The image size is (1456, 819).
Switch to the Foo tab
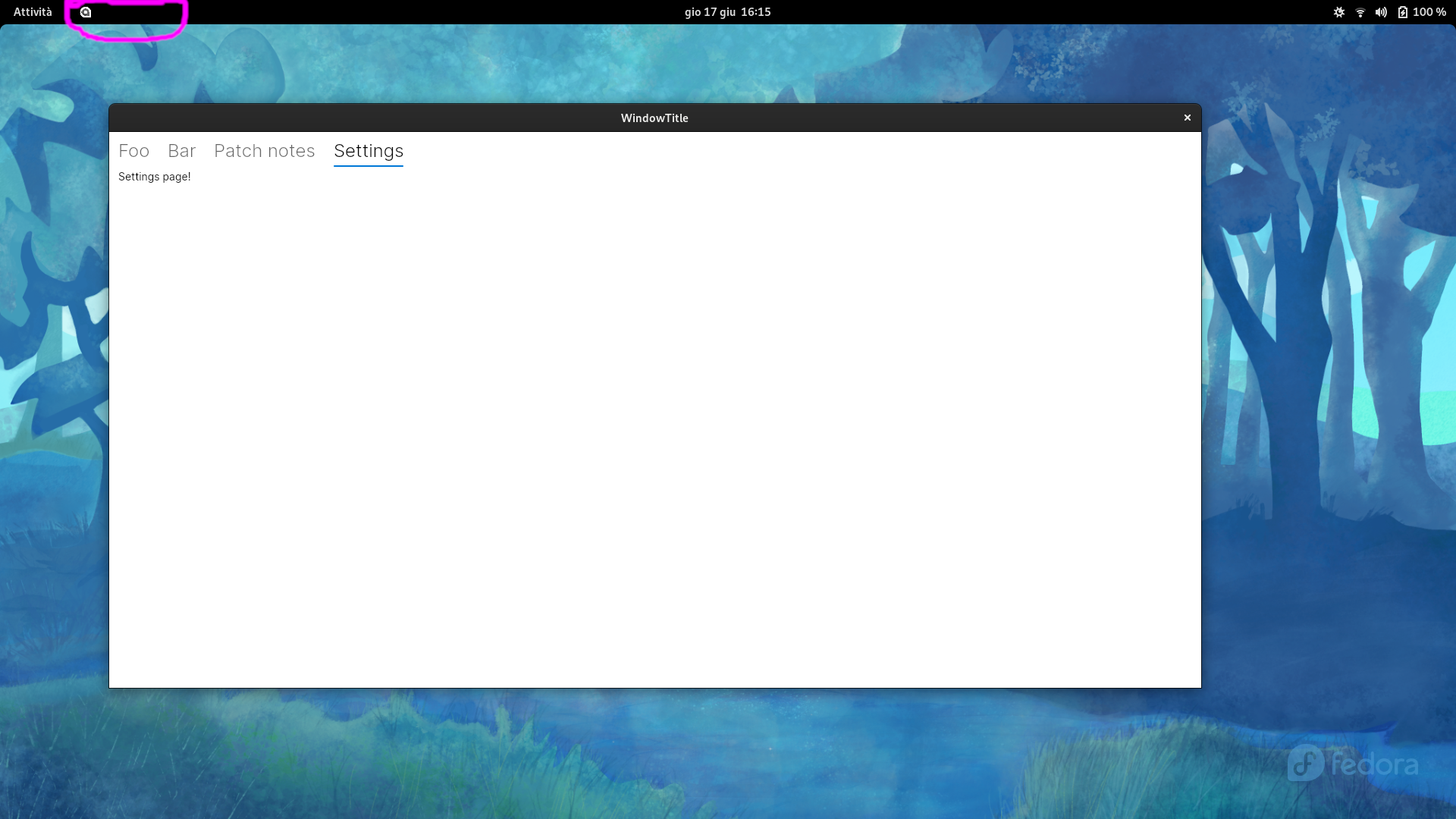click(133, 151)
